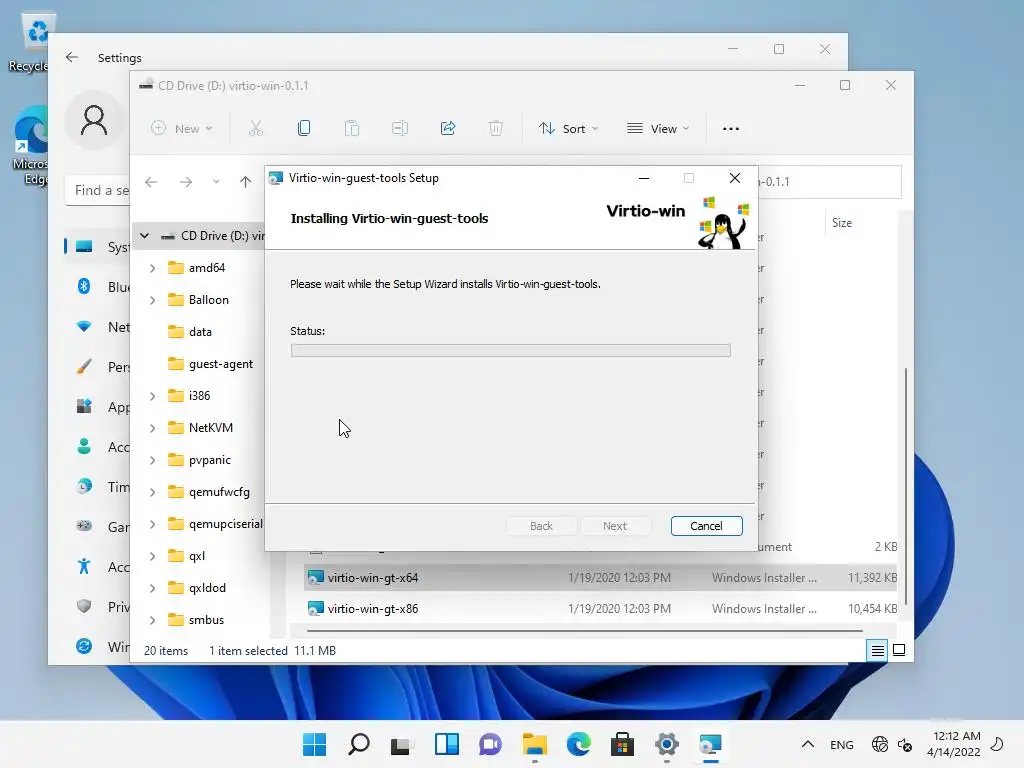This screenshot has height=768, width=1024.
Task: Expand the pvpanic folder in tree
Action: pos(152,460)
